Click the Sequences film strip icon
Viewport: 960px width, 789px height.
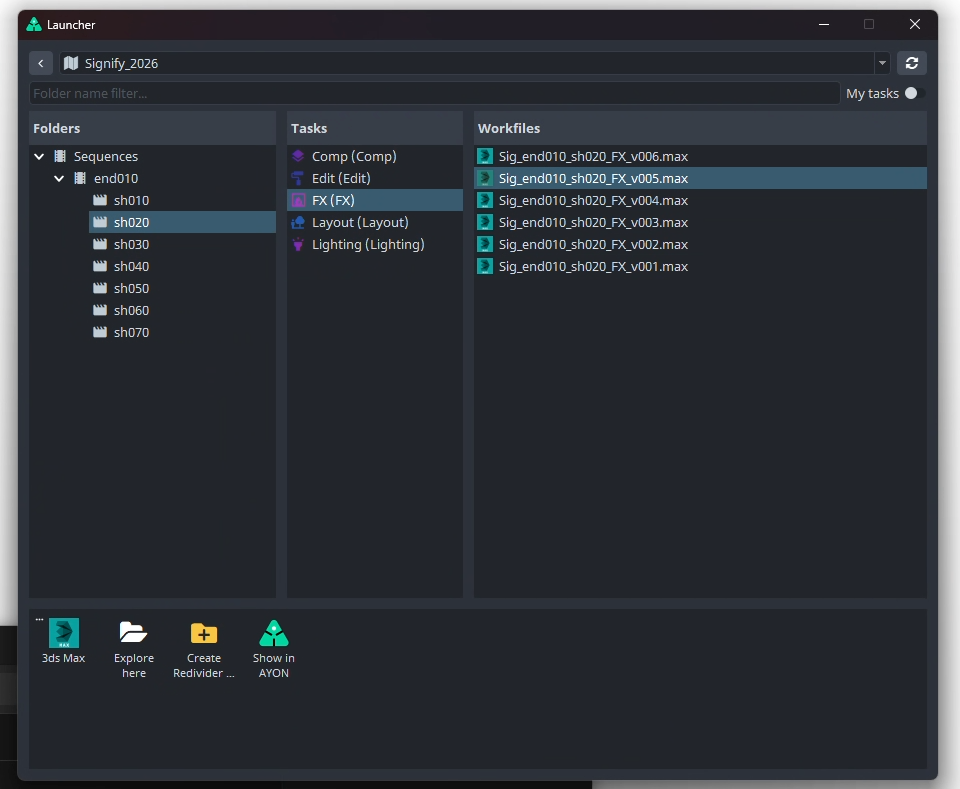pos(60,156)
